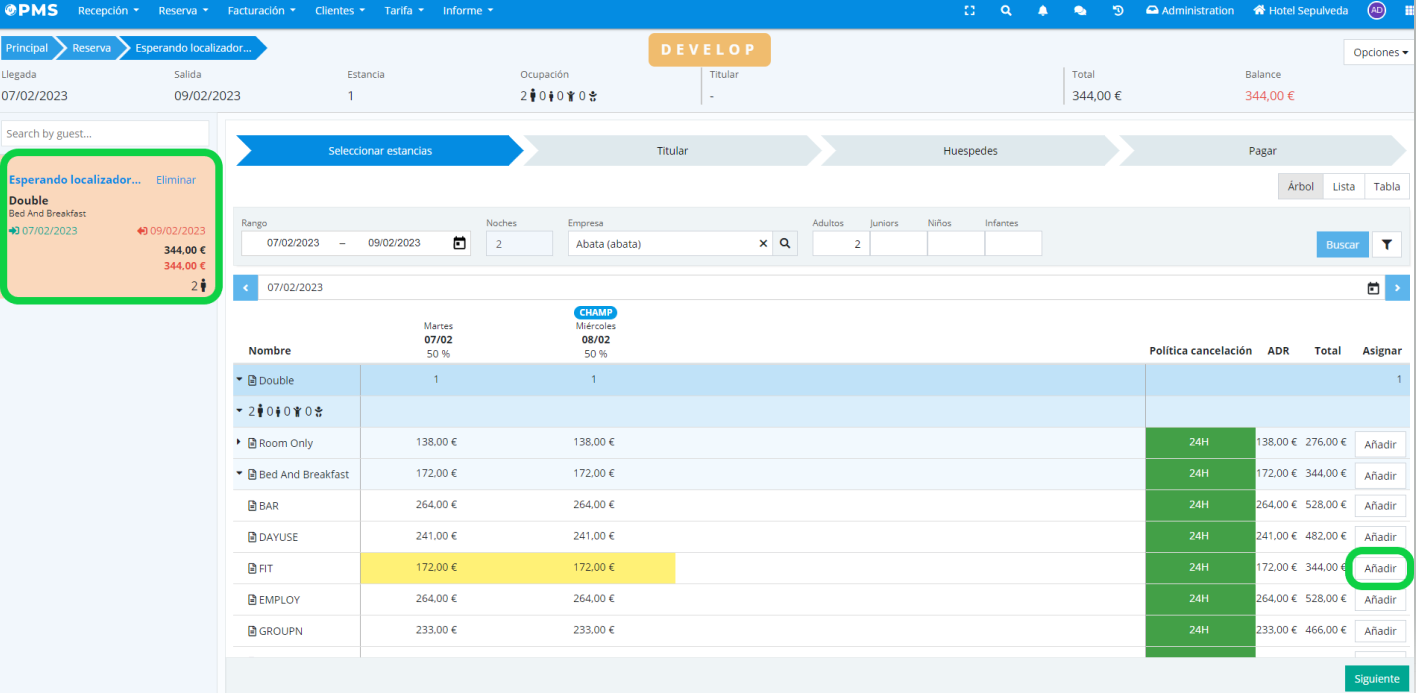Click the Search by guest field

105,134
